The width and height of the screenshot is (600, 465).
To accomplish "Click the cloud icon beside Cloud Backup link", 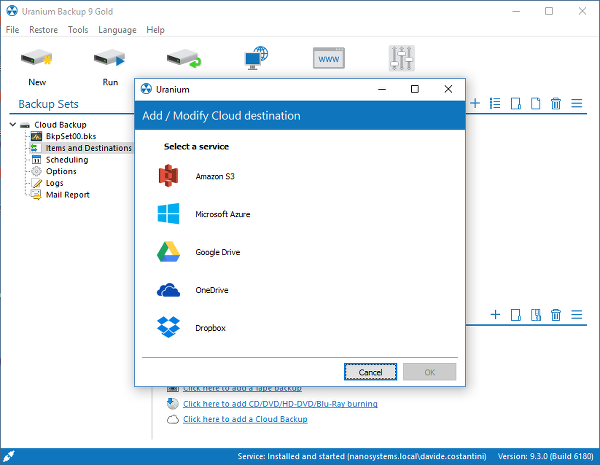I will (173, 419).
